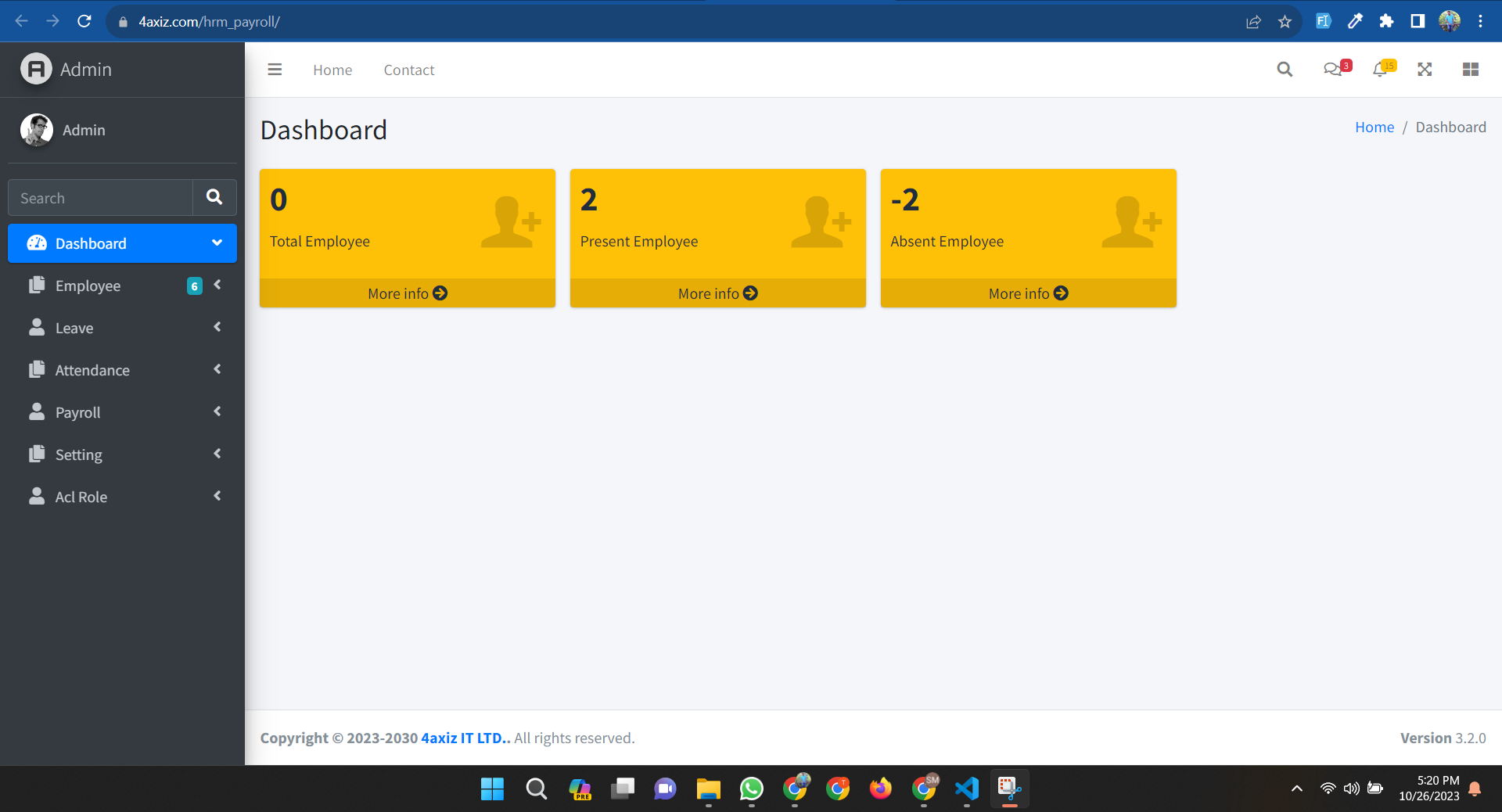Click the Admin user avatar in sidebar
Screen dimensions: 1502x812
[37, 130]
